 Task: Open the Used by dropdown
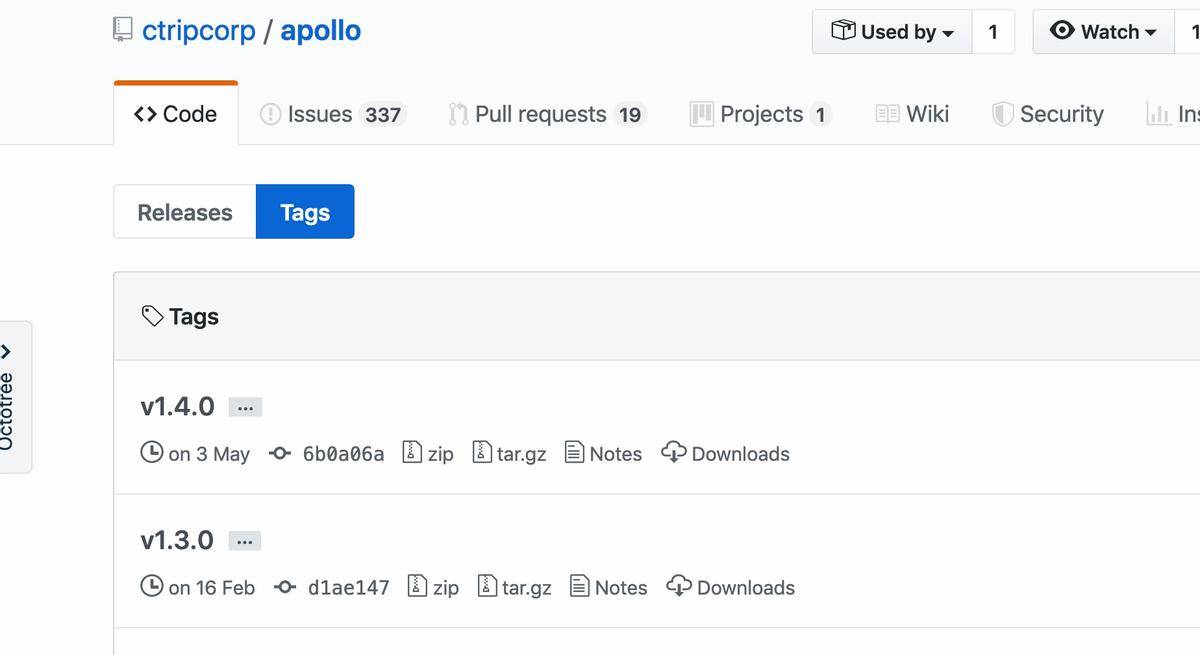tap(891, 31)
